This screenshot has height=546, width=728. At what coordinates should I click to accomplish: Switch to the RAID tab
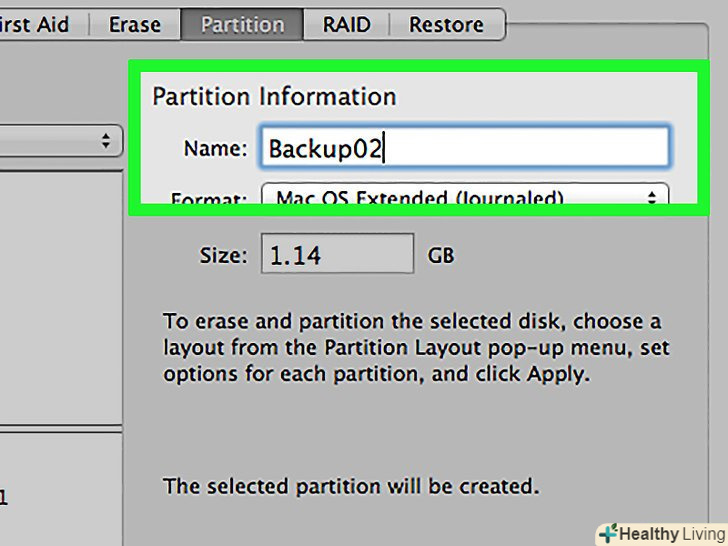(x=347, y=25)
